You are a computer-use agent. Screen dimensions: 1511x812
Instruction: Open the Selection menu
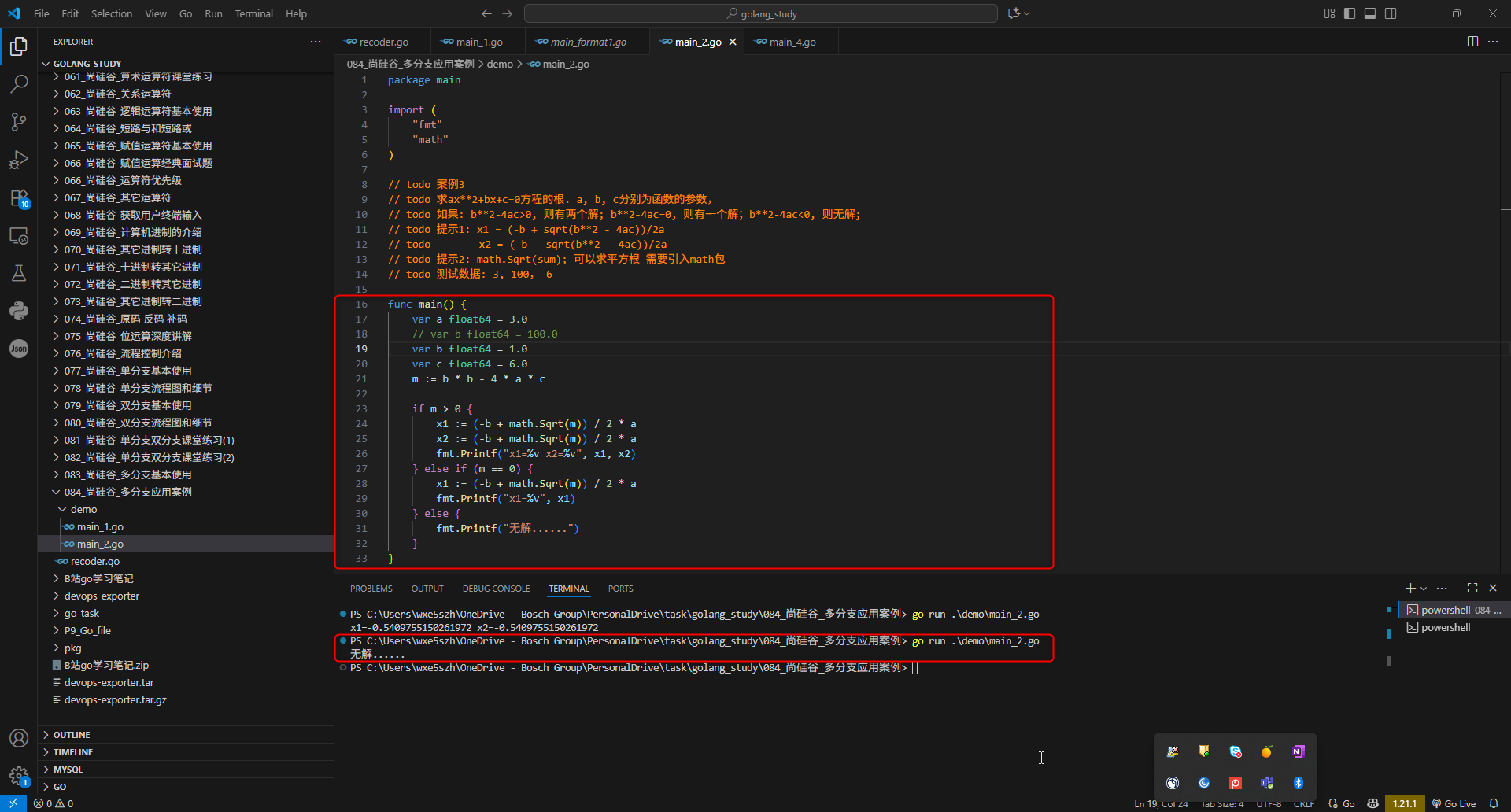(112, 13)
